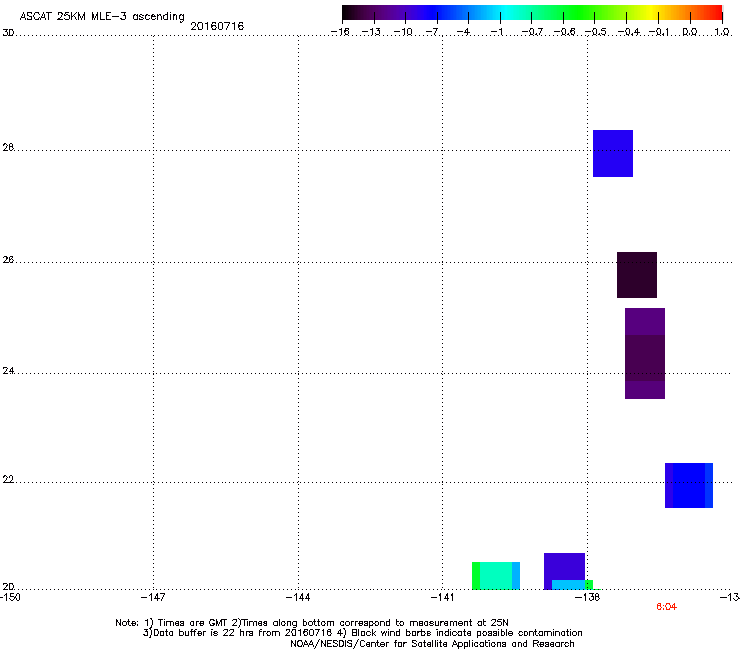
Task: Click the 'ASCAT 25KM MLE-3 ascending' title
Action: (102, 16)
